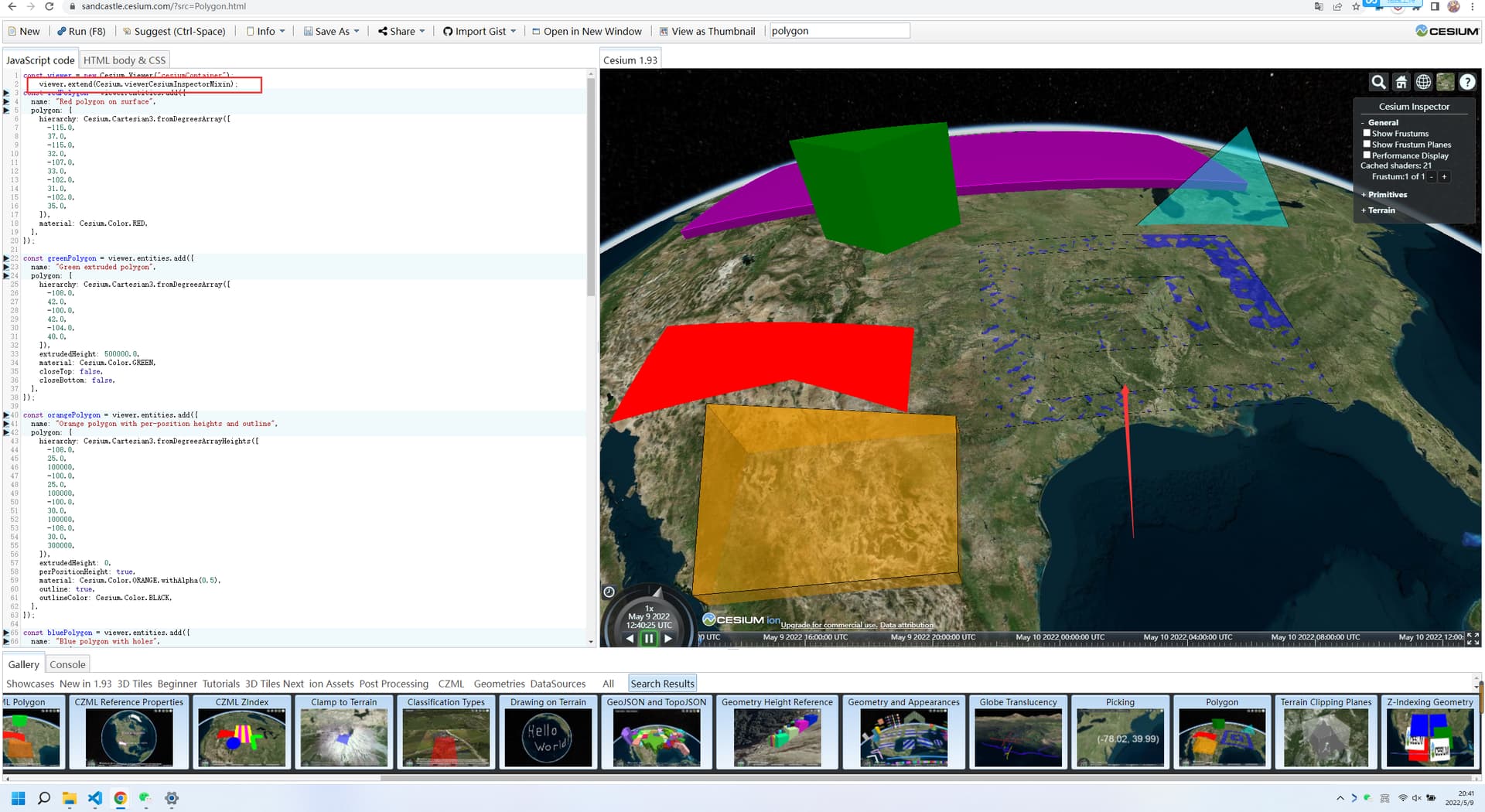Decrease frustum number with minus button

1432,176
